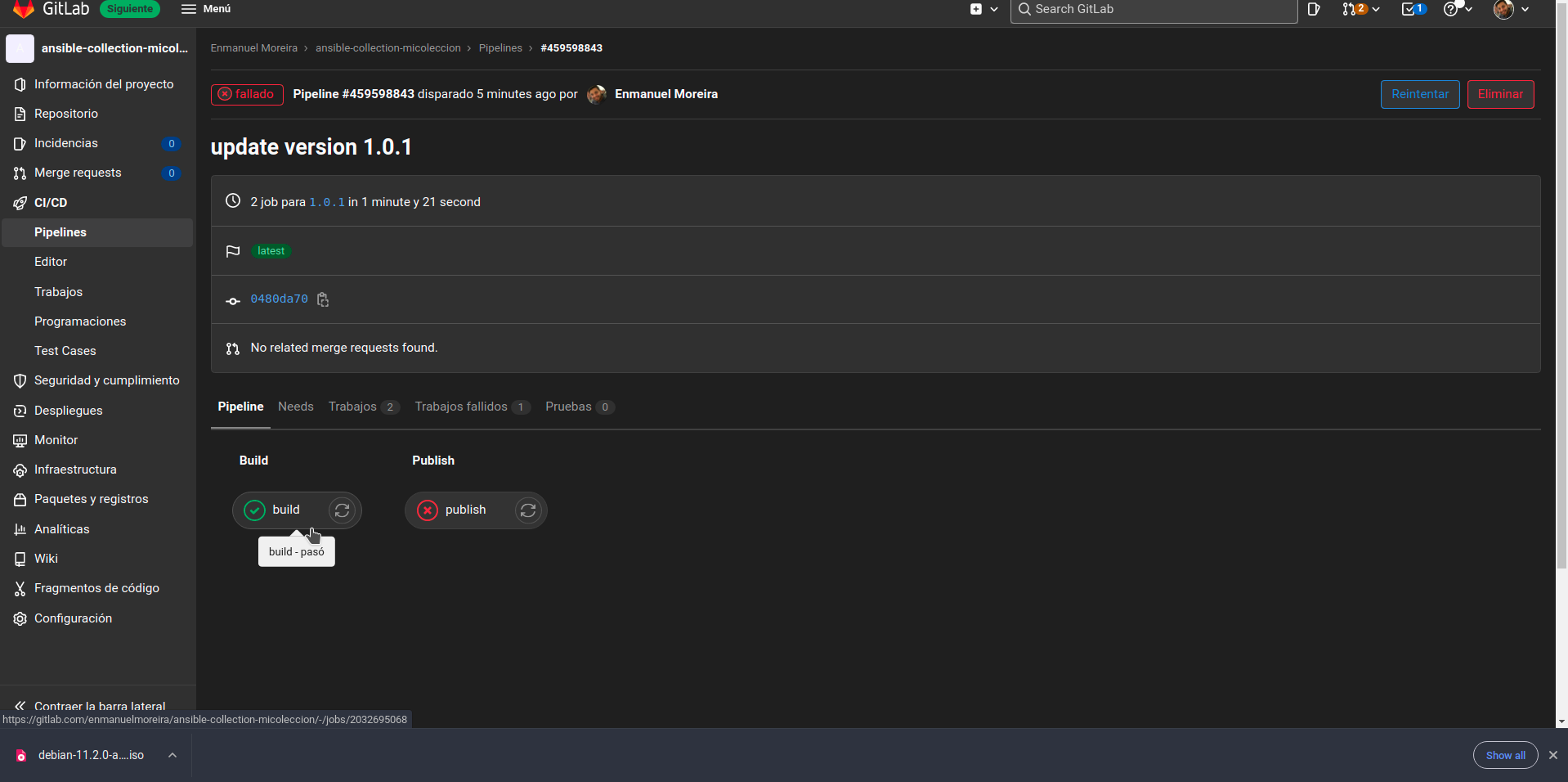The image size is (1568, 782).
Task: Expand the debian iso download options chevron
Action: pos(172,755)
